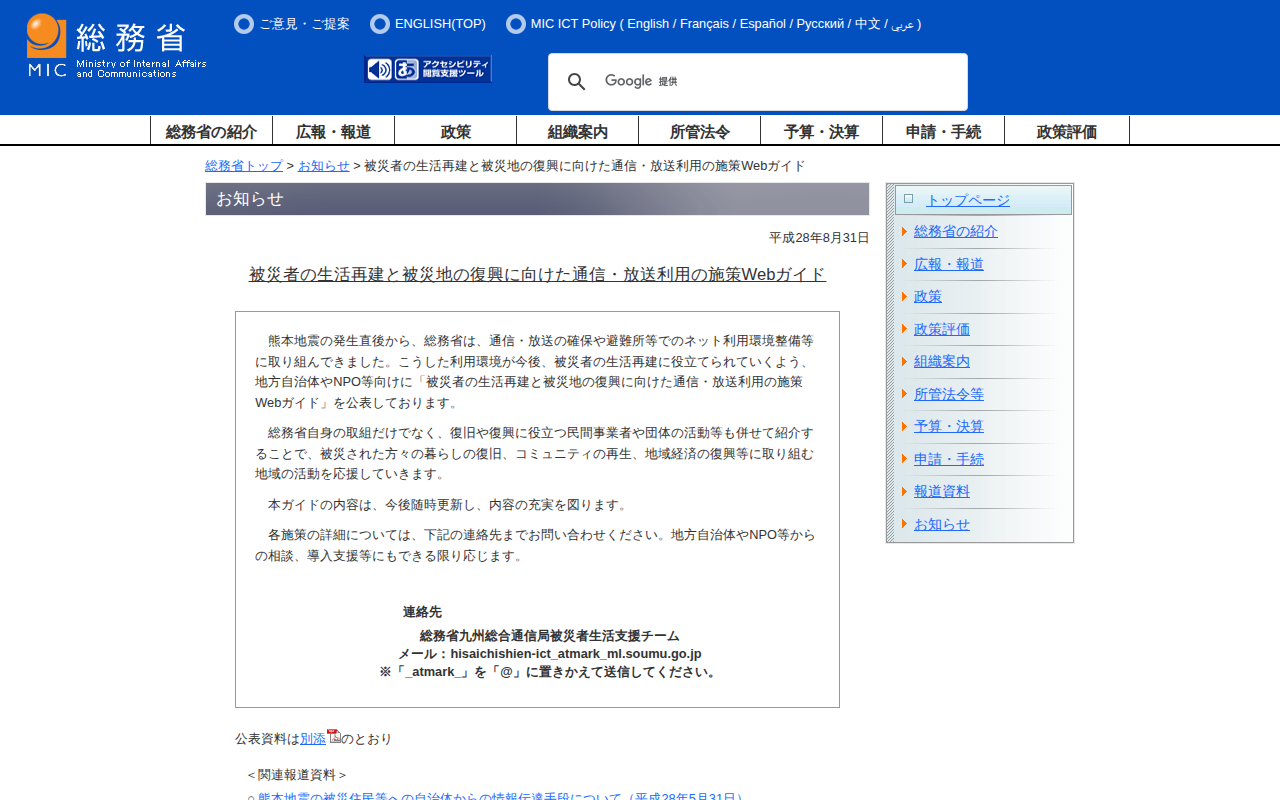Click the 総務省トップ breadcrumb link
Screen dimensions: 1280x800
(244, 166)
